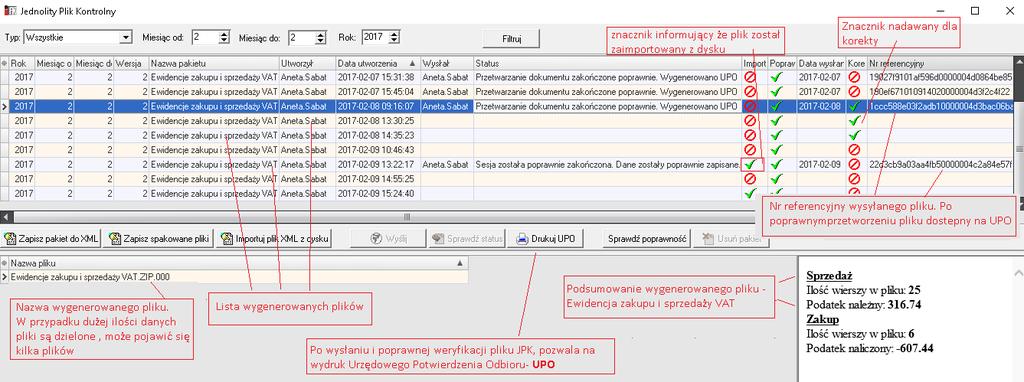Sort by Data utworzenia column header
This screenshot has width=1024, height=382.
[x=377, y=63]
